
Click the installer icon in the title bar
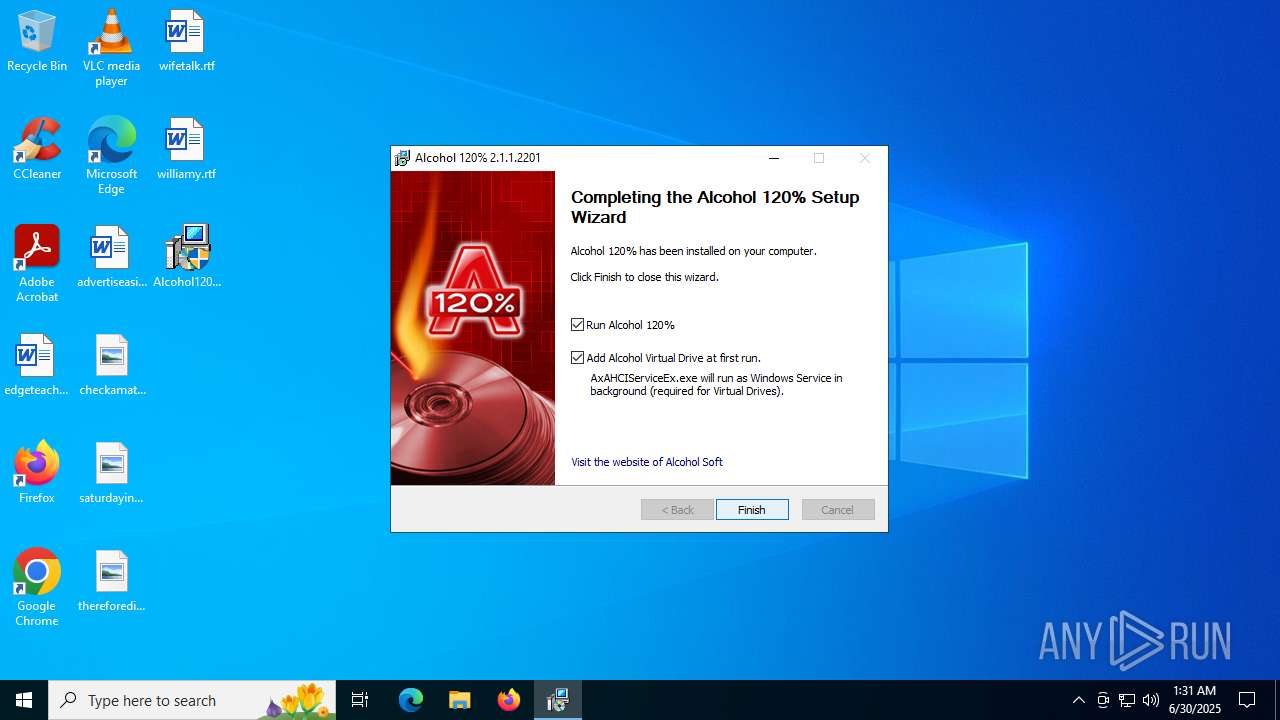pos(402,158)
